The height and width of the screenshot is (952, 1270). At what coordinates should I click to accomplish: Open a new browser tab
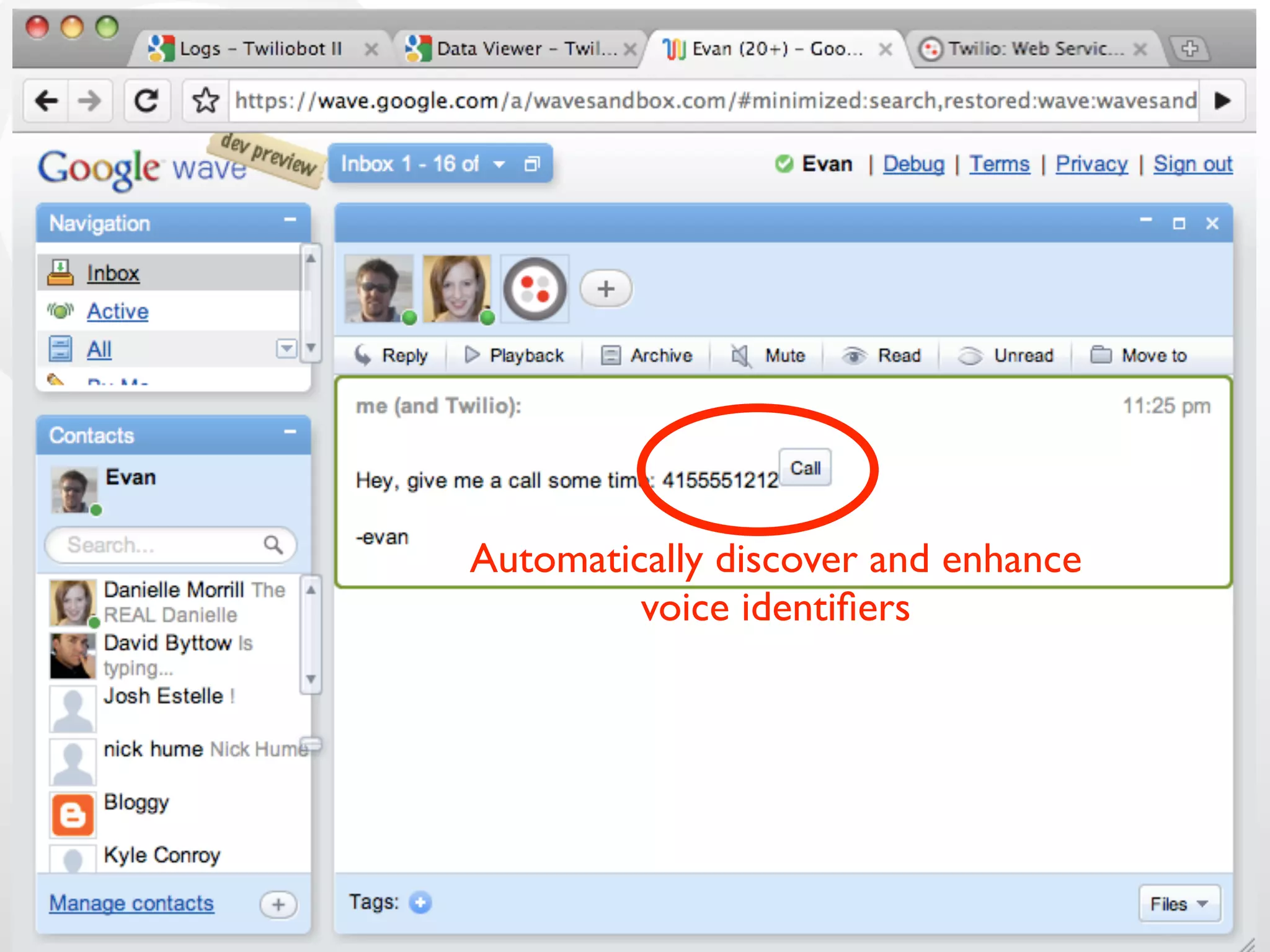(1189, 48)
